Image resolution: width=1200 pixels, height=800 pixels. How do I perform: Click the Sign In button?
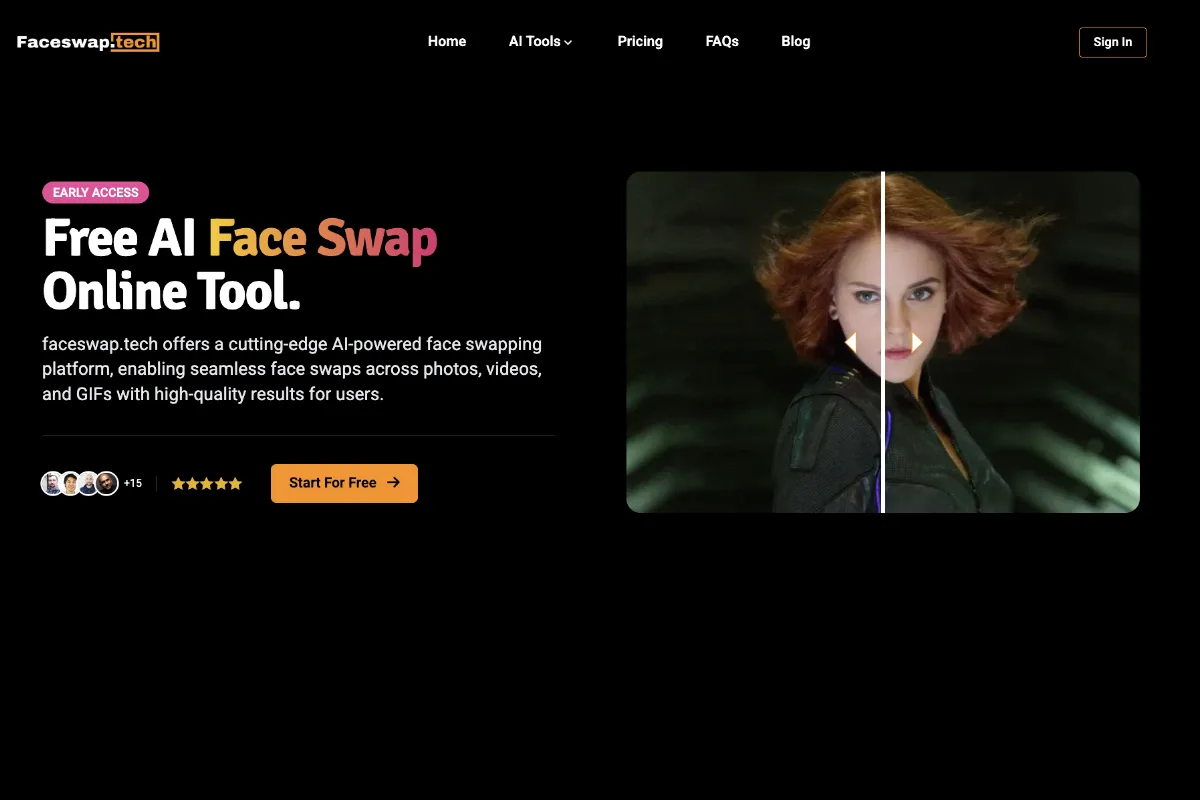click(x=1113, y=42)
